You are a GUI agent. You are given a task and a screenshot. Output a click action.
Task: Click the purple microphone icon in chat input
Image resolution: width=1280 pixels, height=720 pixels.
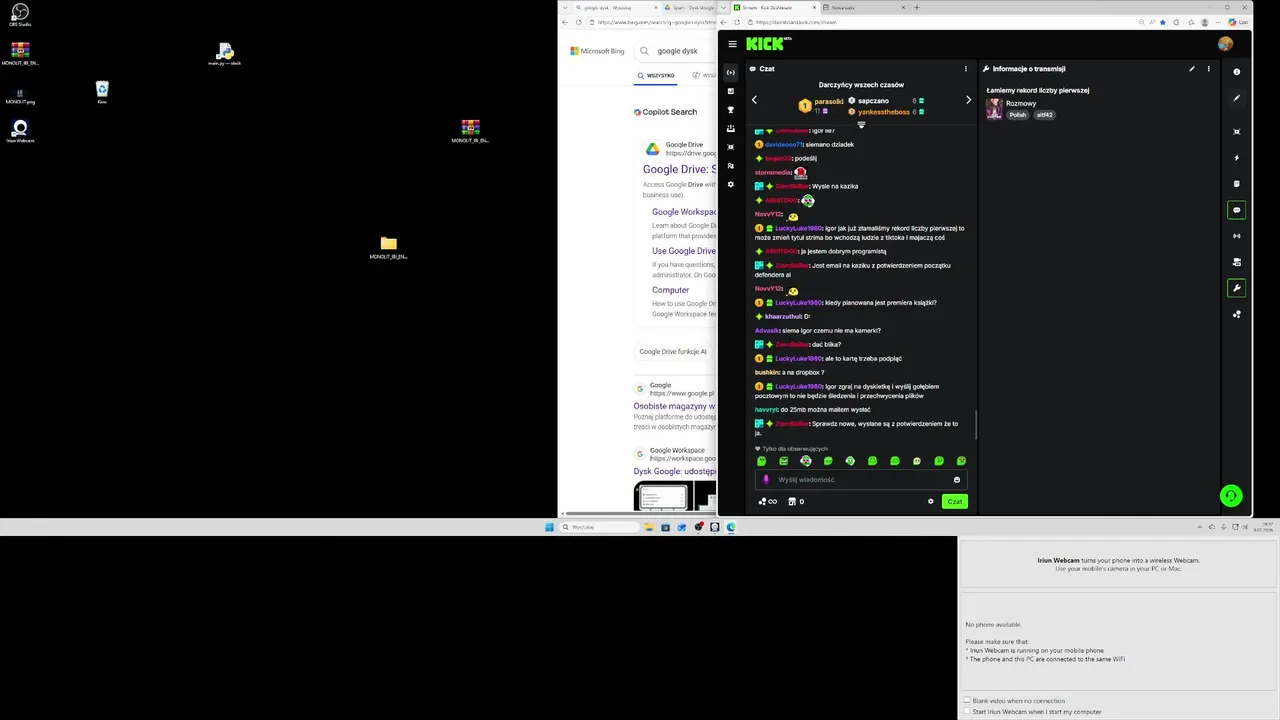tap(767, 479)
